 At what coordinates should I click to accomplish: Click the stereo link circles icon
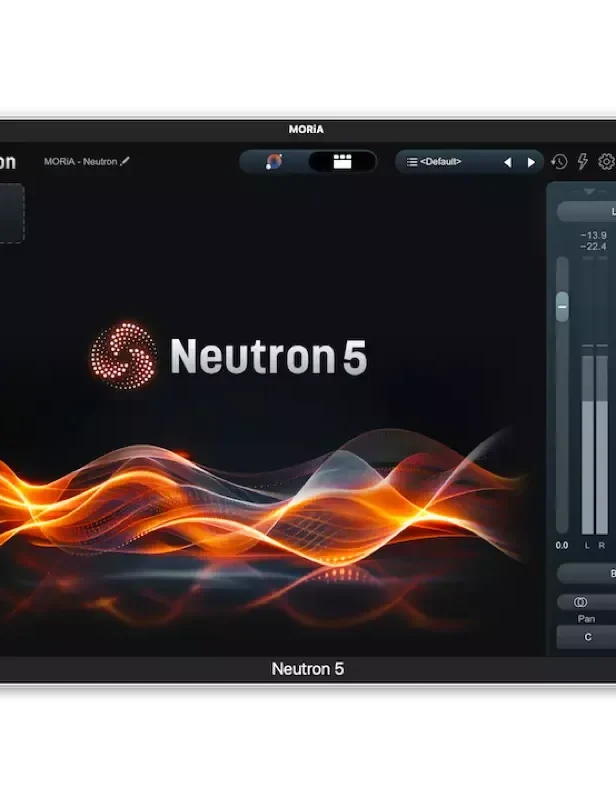click(x=580, y=602)
